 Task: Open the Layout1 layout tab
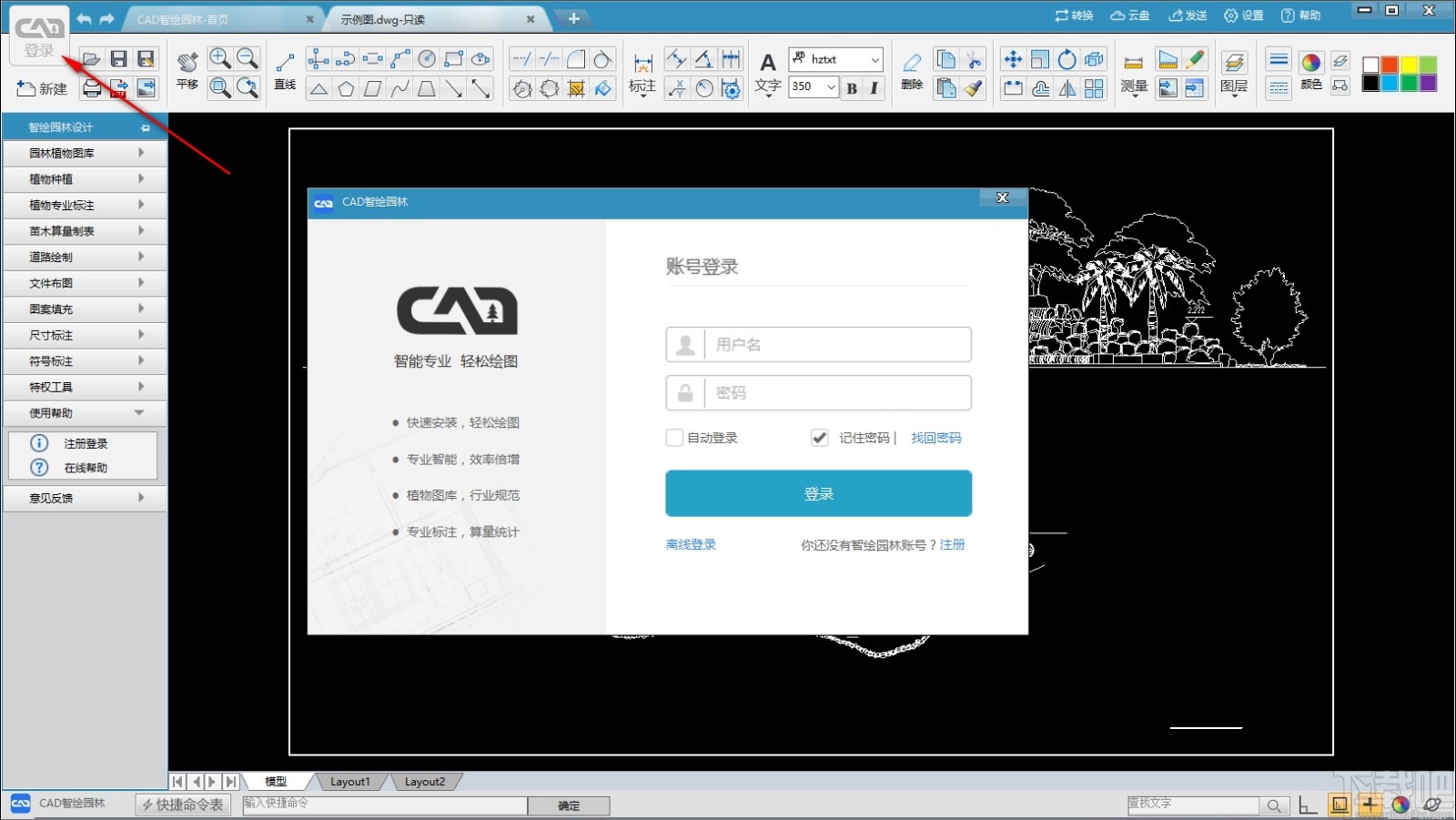[x=350, y=781]
